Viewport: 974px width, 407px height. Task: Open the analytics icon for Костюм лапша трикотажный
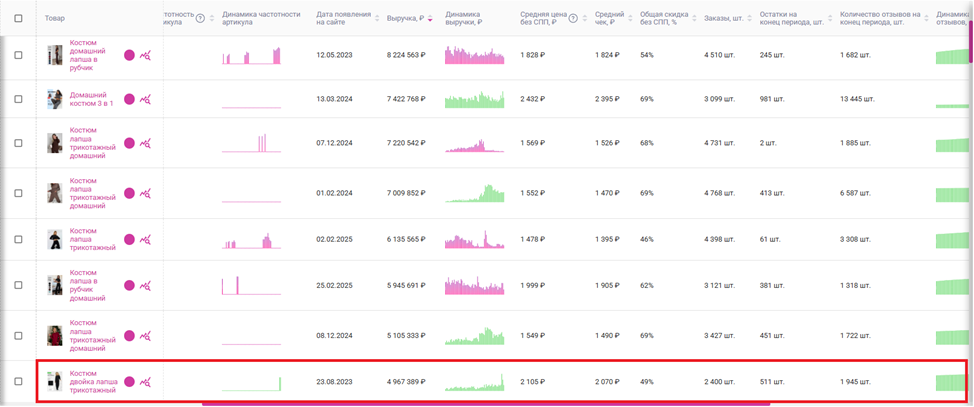point(145,239)
